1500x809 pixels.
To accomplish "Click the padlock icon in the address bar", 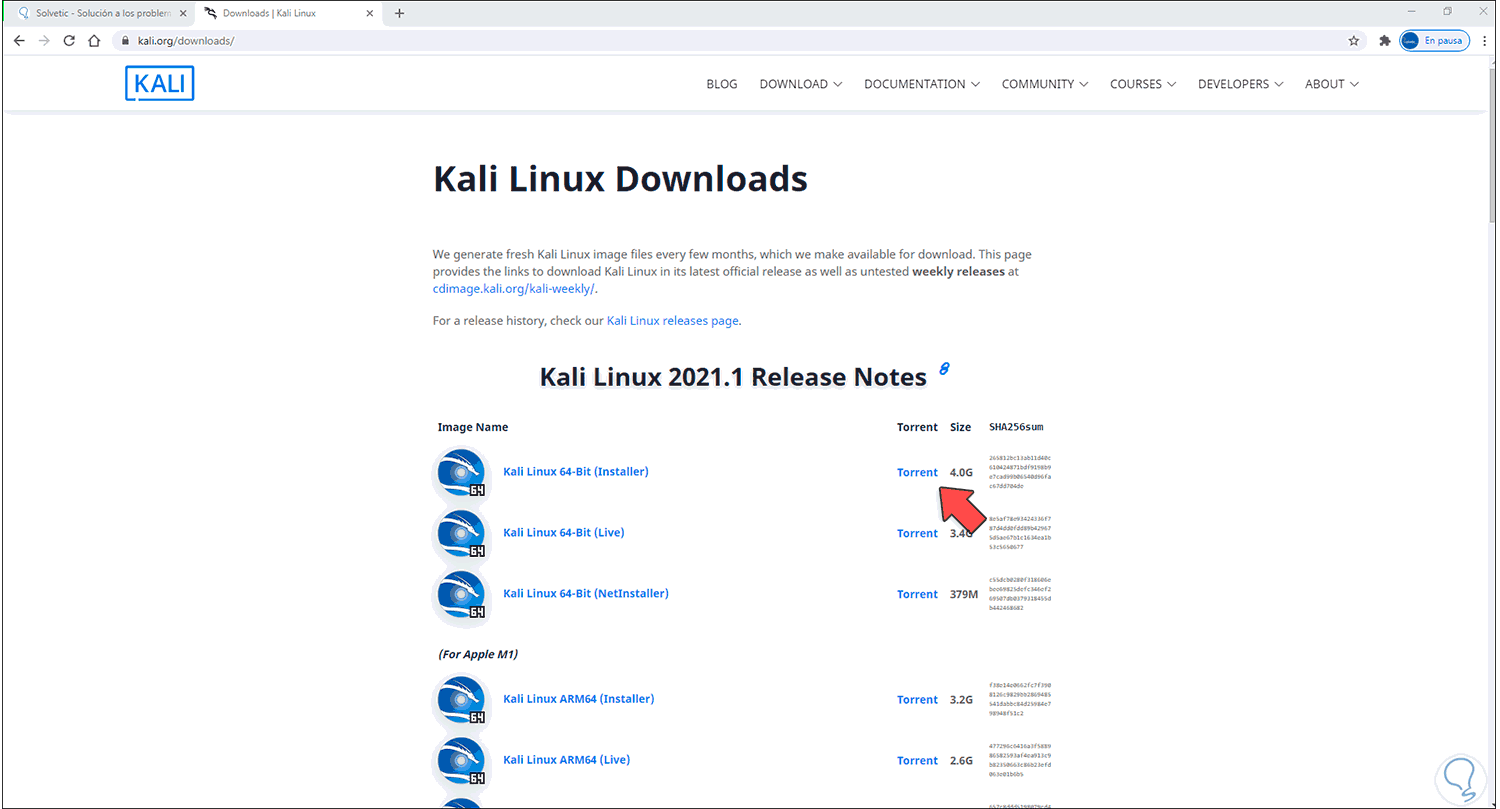I will (x=126, y=40).
